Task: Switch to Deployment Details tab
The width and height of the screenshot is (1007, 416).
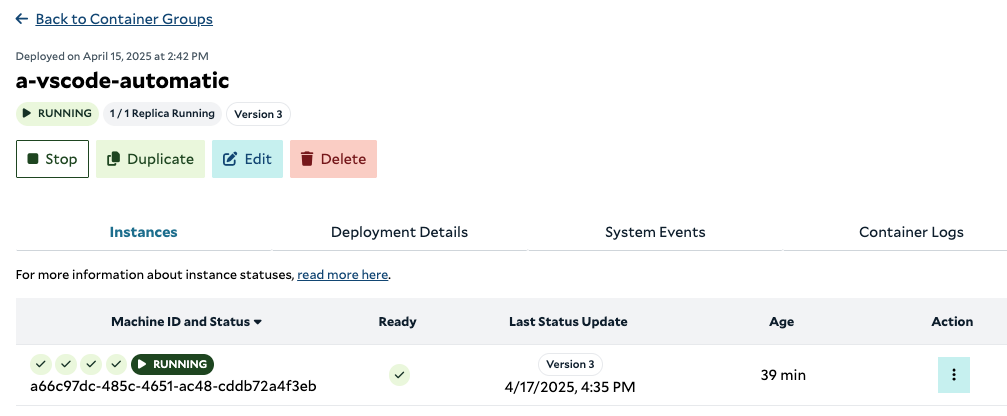Action: click(x=399, y=232)
